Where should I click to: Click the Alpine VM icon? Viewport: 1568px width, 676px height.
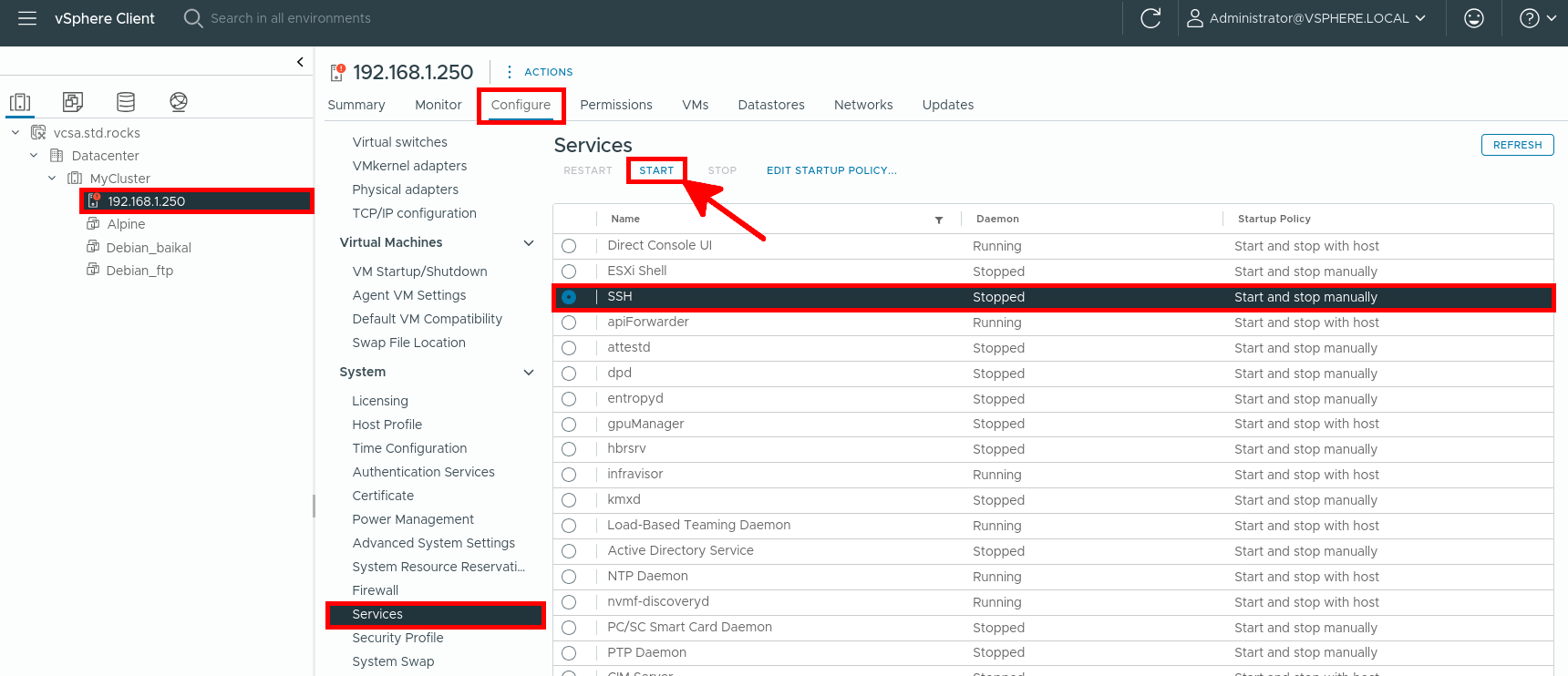click(93, 224)
